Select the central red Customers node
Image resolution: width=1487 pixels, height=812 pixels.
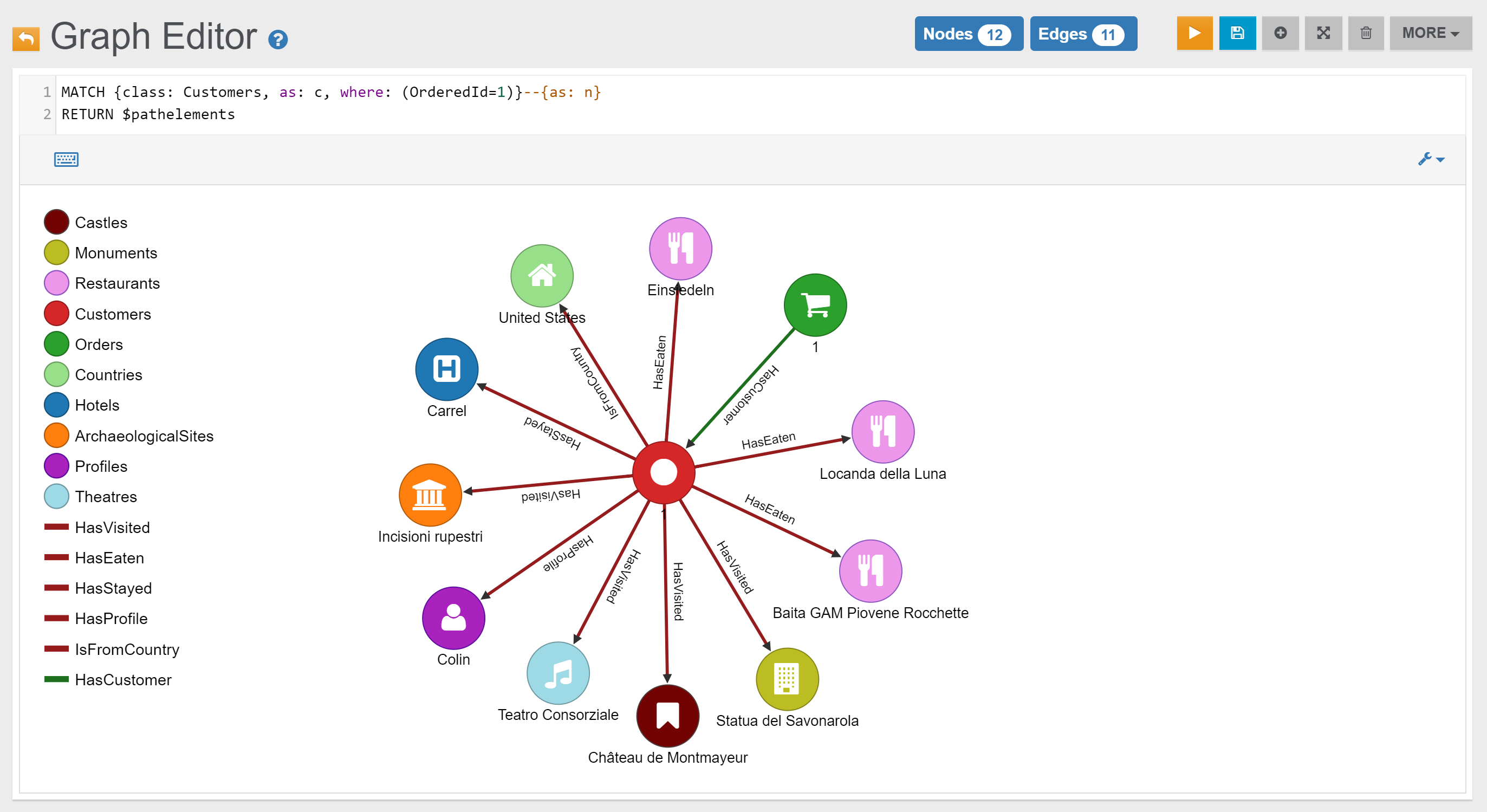point(663,473)
